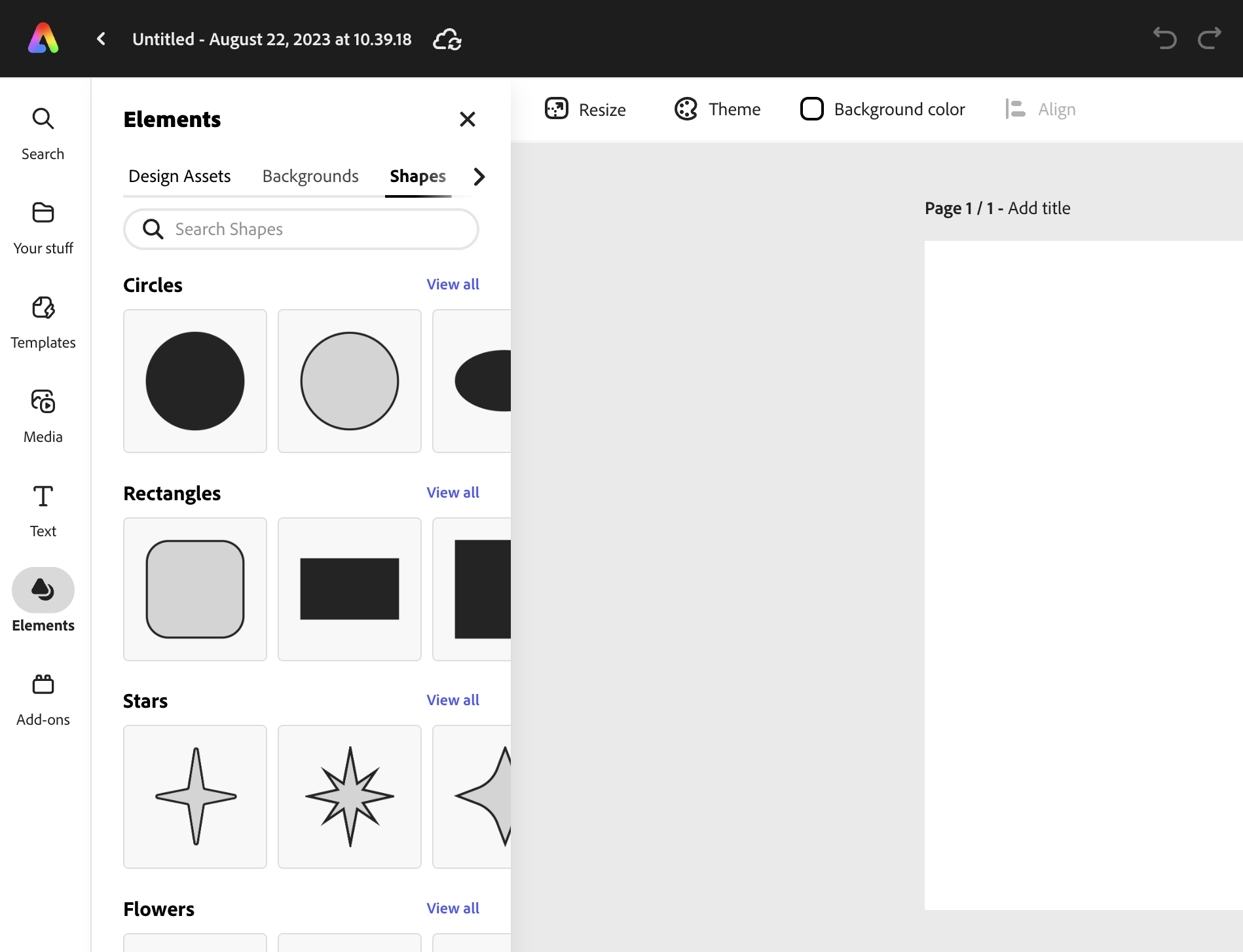
Task: Click the Search Shapes input field
Action: click(x=301, y=229)
